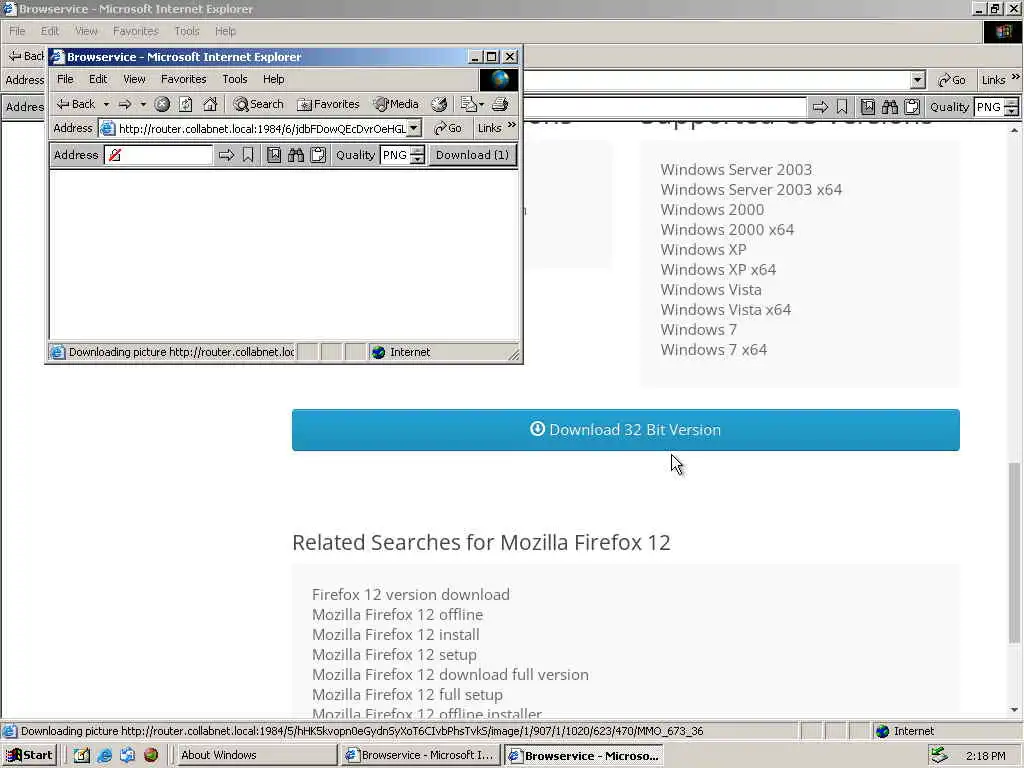The image size is (1024, 768).
Task: Open the Forward history dropdown arrow in front window
Action: click(x=143, y=104)
